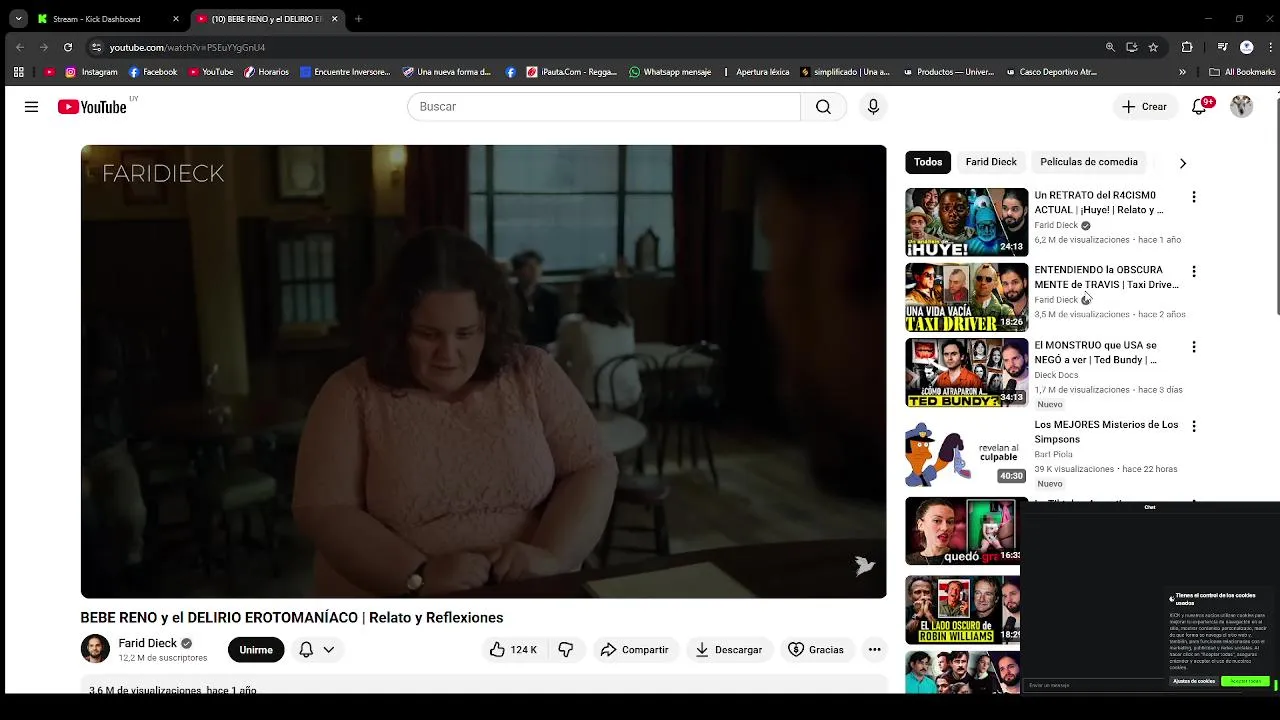The image size is (1280, 720).
Task: Click Farid Dieck channel avatar
Action: [95, 649]
